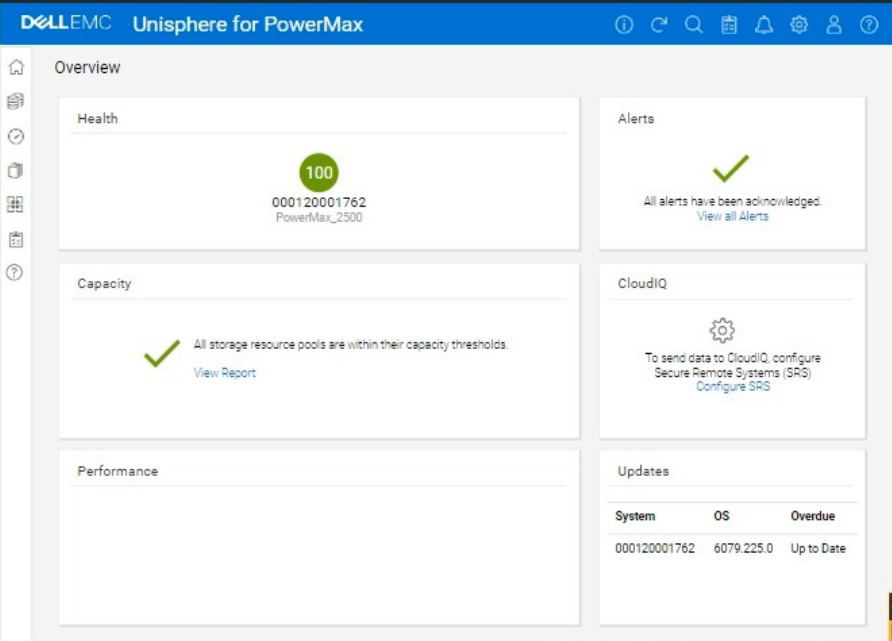This screenshot has width=892, height=641.
Task: Open the Data Protection icon in the sidebar
Action: click(x=15, y=170)
